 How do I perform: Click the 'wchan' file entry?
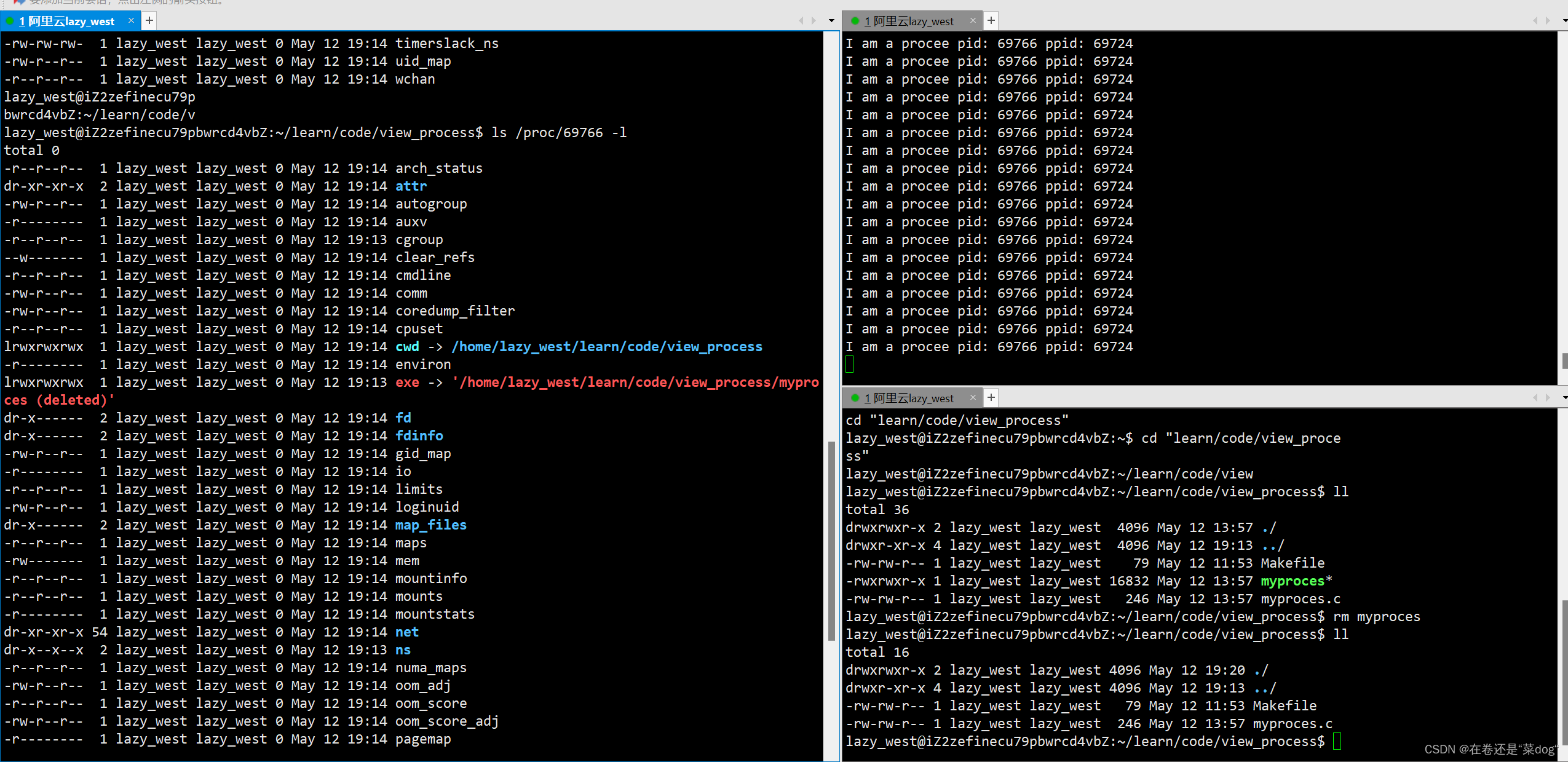pyautogui.click(x=414, y=79)
